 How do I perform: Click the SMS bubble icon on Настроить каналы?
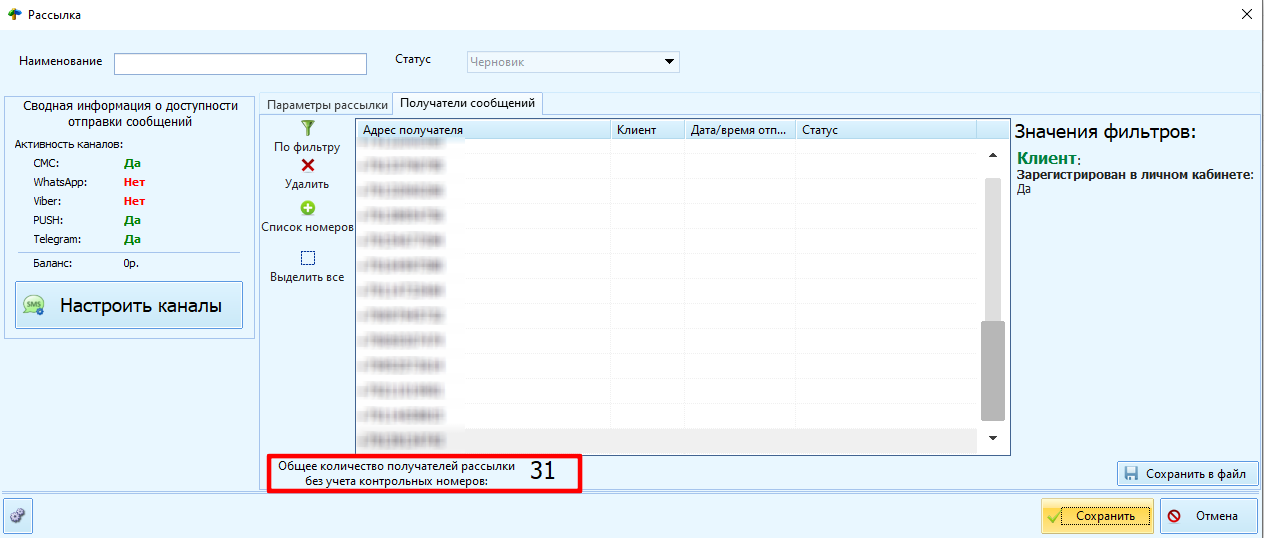click(34, 305)
